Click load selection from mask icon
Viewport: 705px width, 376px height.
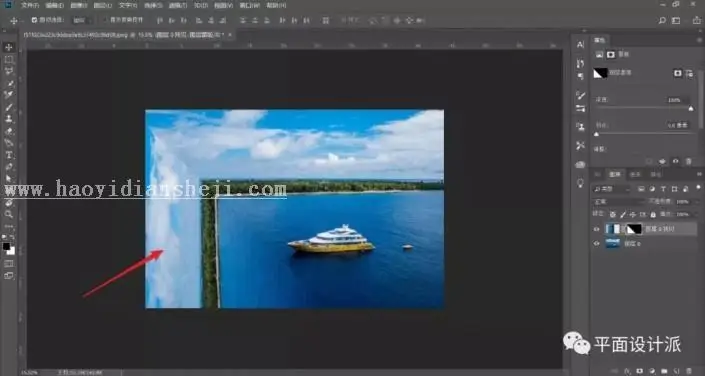(x=649, y=161)
